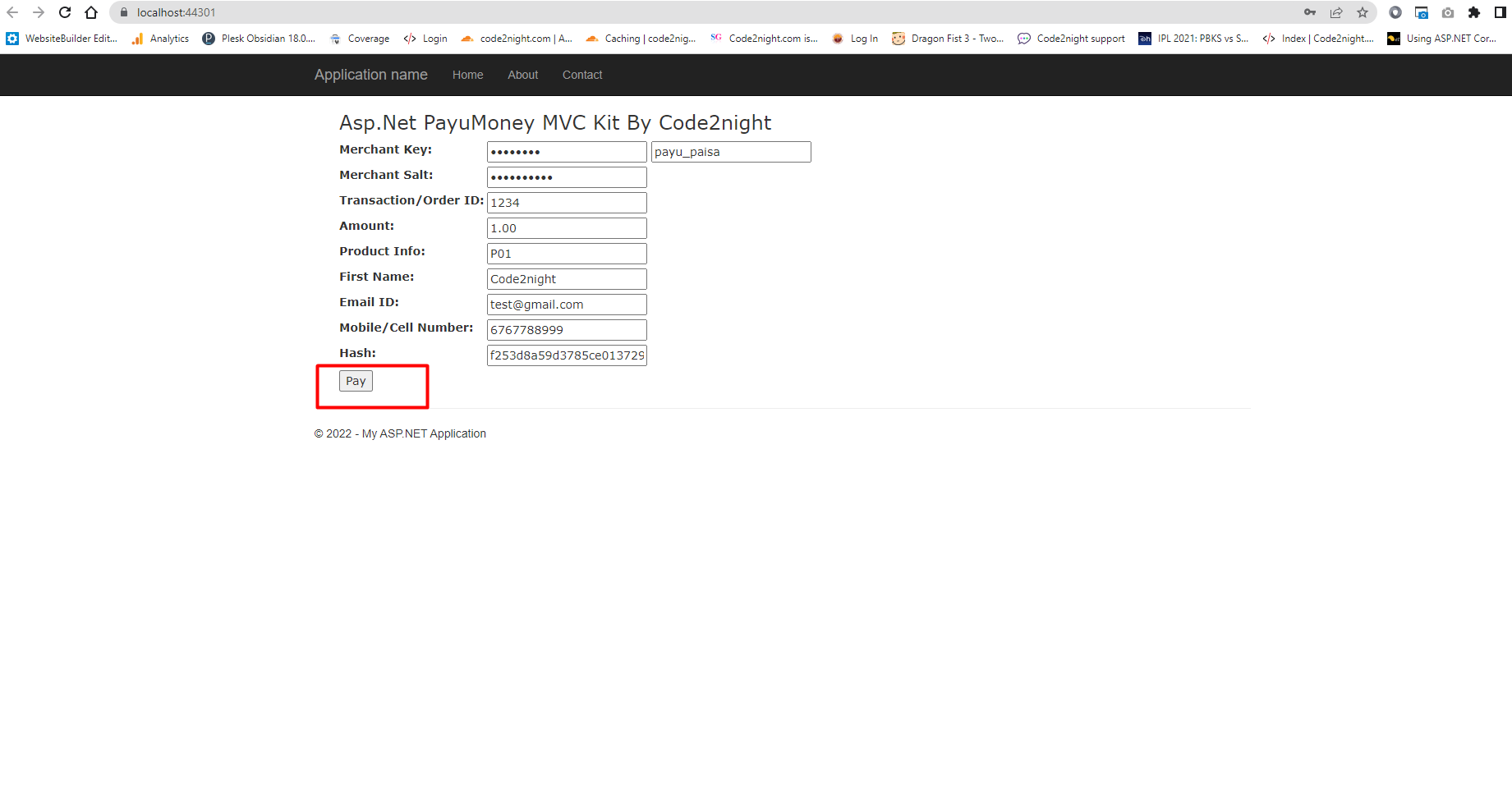Click the Hash value field

(567, 355)
